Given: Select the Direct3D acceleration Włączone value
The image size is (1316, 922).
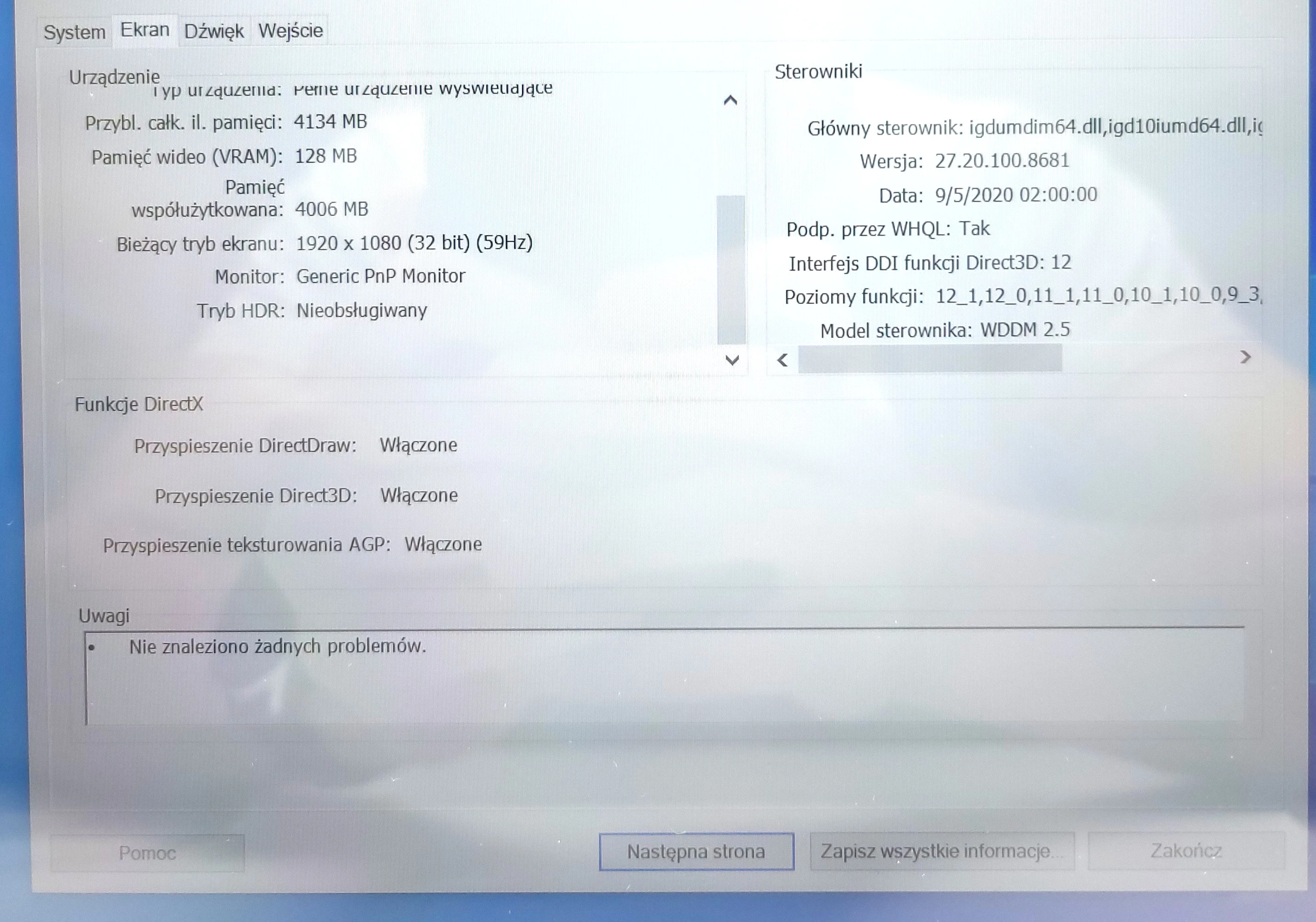Looking at the screenshot, I should pos(419,495).
